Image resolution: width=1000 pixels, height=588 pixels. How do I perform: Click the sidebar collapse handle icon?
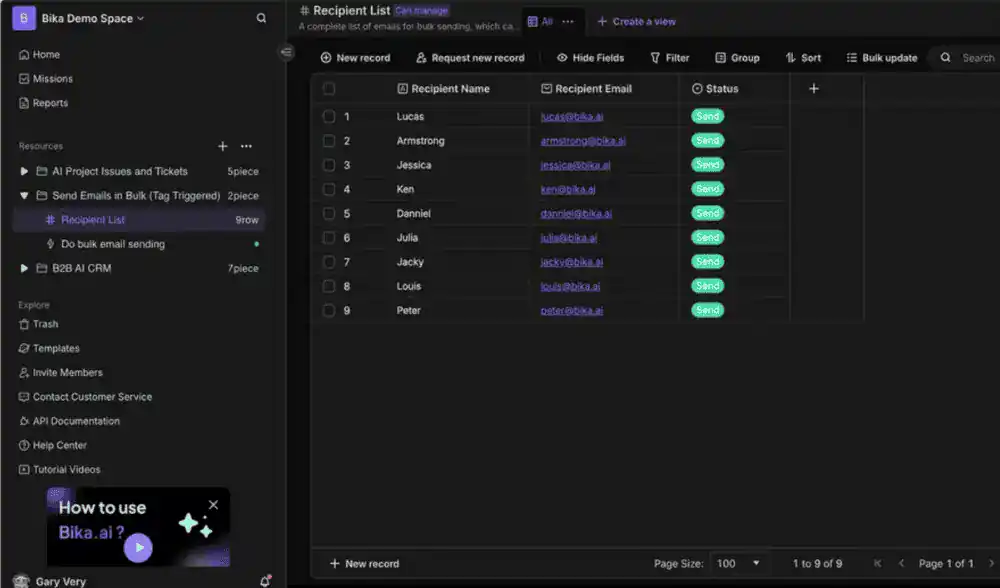287,52
